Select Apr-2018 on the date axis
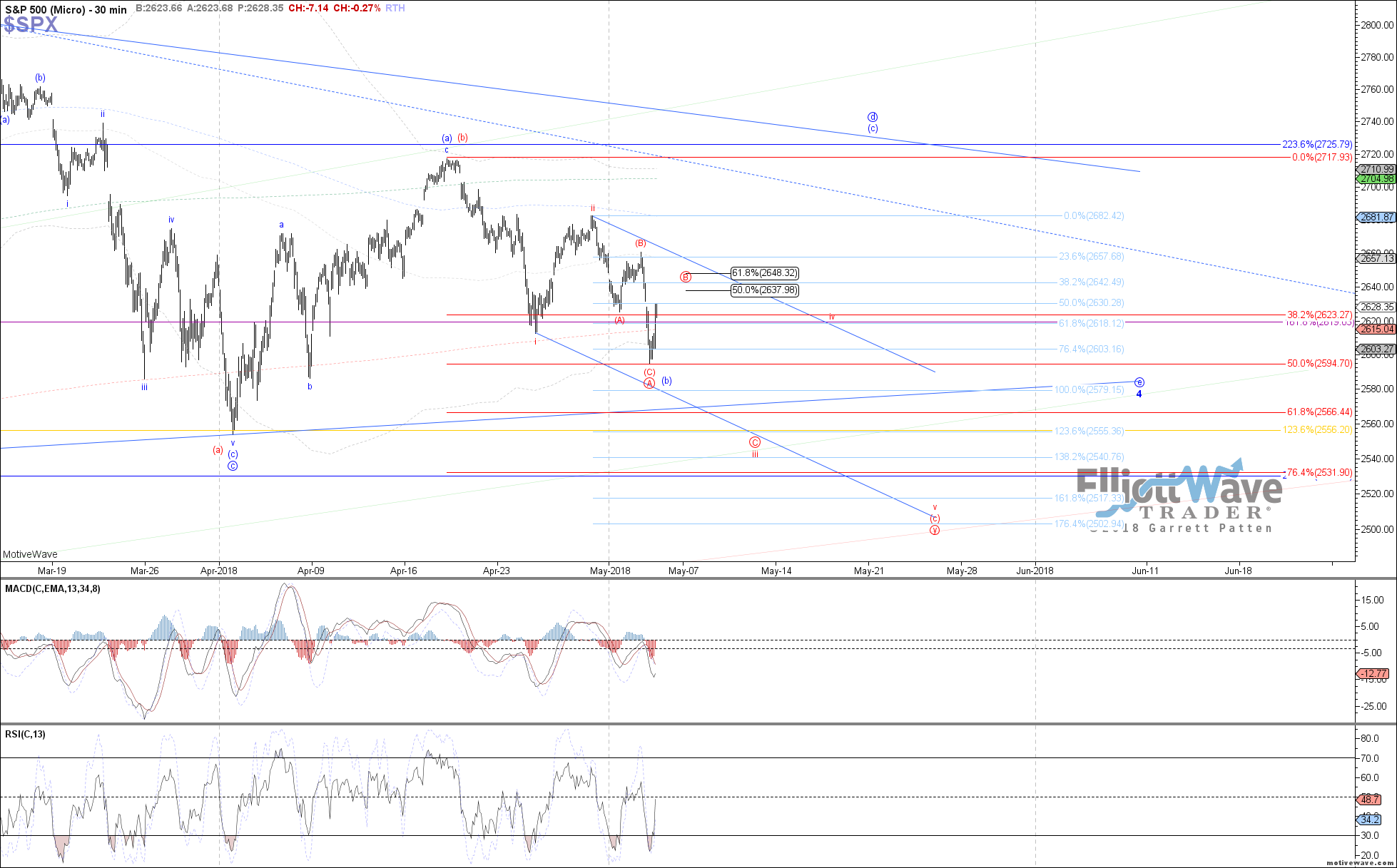Image resolution: width=1397 pixels, height=868 pixels. tap(218, 571)
